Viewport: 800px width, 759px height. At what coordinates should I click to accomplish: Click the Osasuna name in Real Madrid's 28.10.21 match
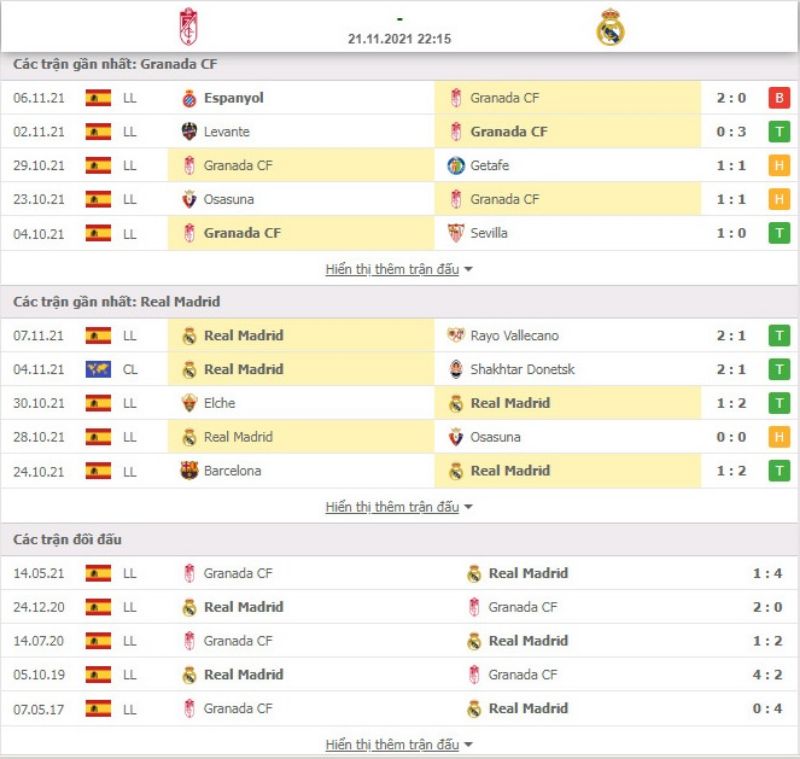(x=495, y=437)
